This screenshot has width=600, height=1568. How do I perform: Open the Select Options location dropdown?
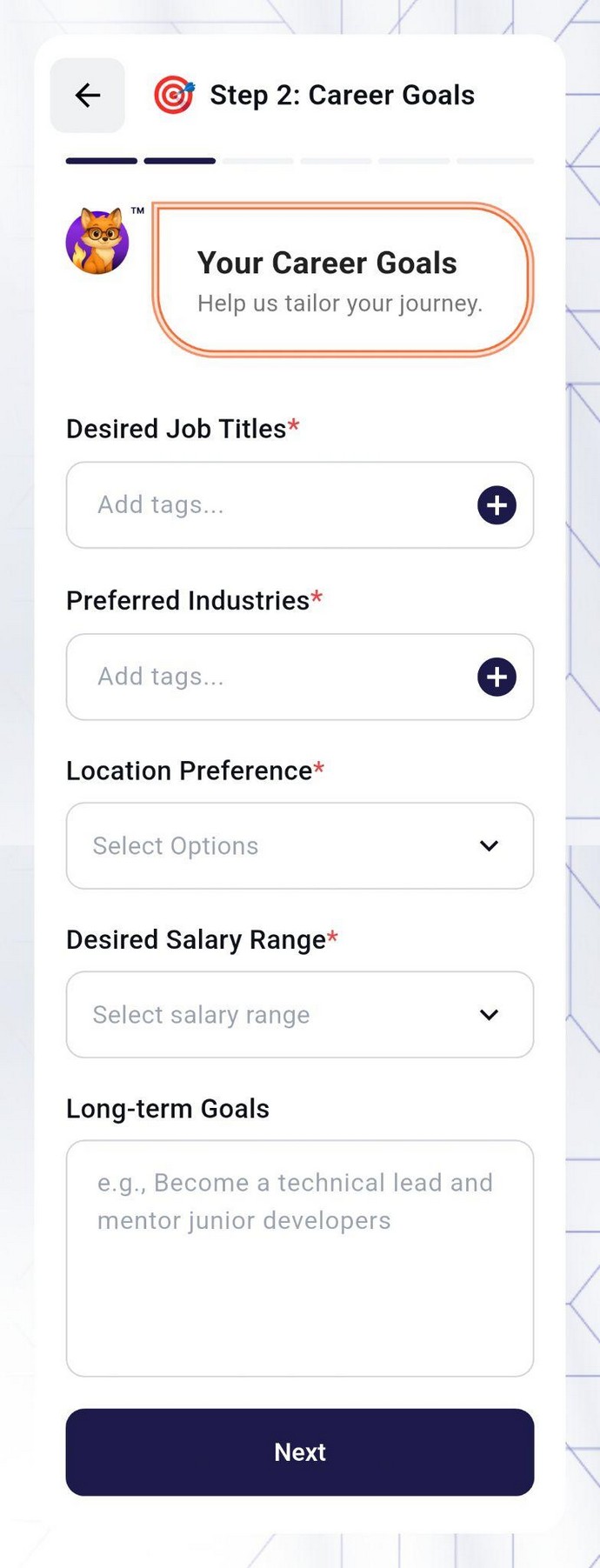(278, 846)
